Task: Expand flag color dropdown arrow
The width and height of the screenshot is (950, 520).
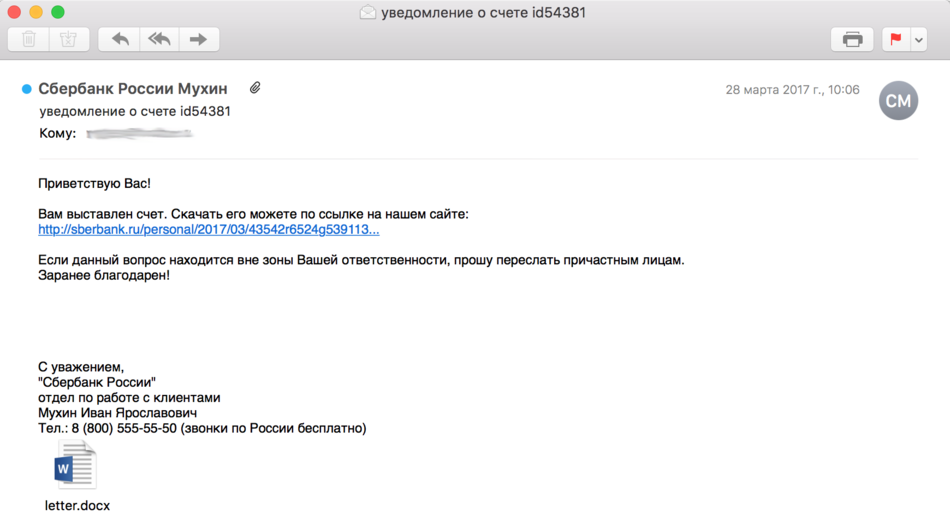Action: coord(918,40)
